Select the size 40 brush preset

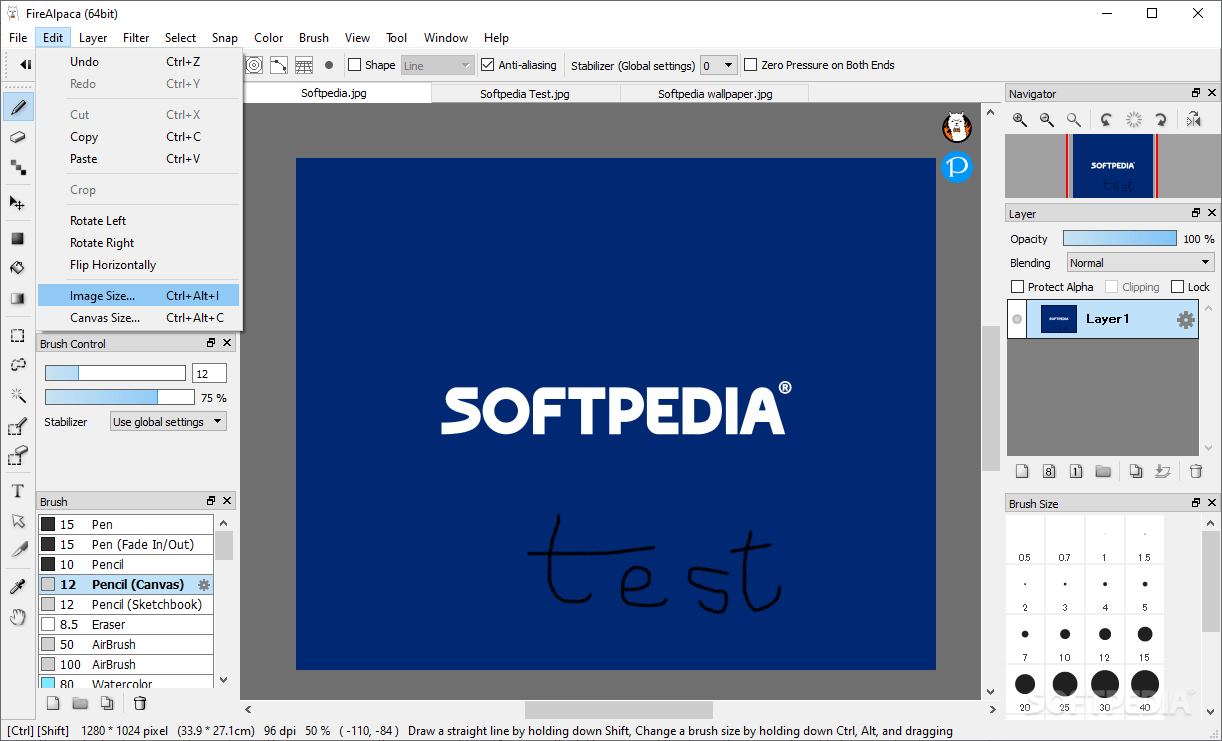[1144, 684]
